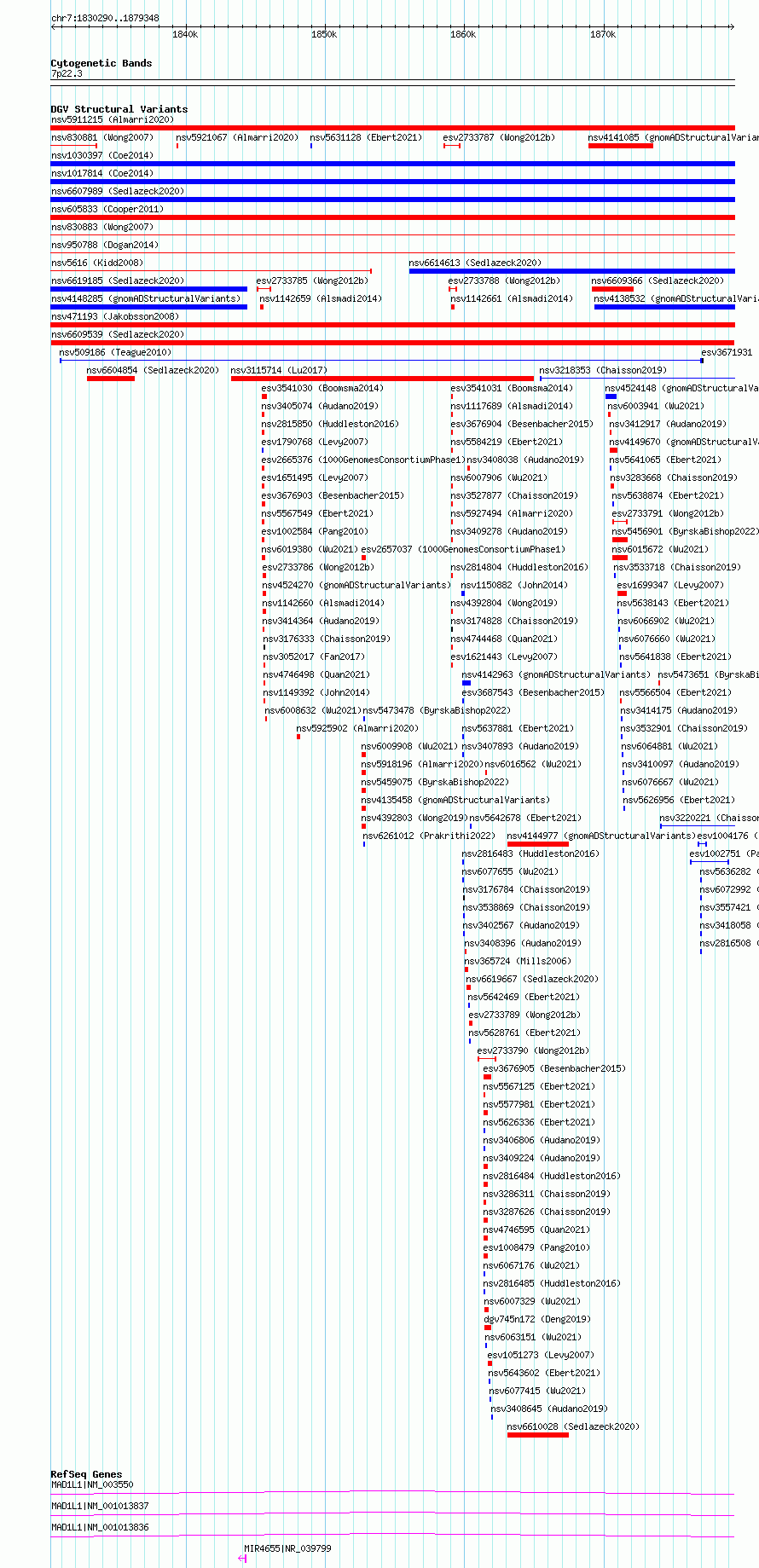The height and width of the screenshot is (1568, 759).
Task: Click the nsv5911215 (Almarri2020) variant label
Action: click(x=112, y=119)
